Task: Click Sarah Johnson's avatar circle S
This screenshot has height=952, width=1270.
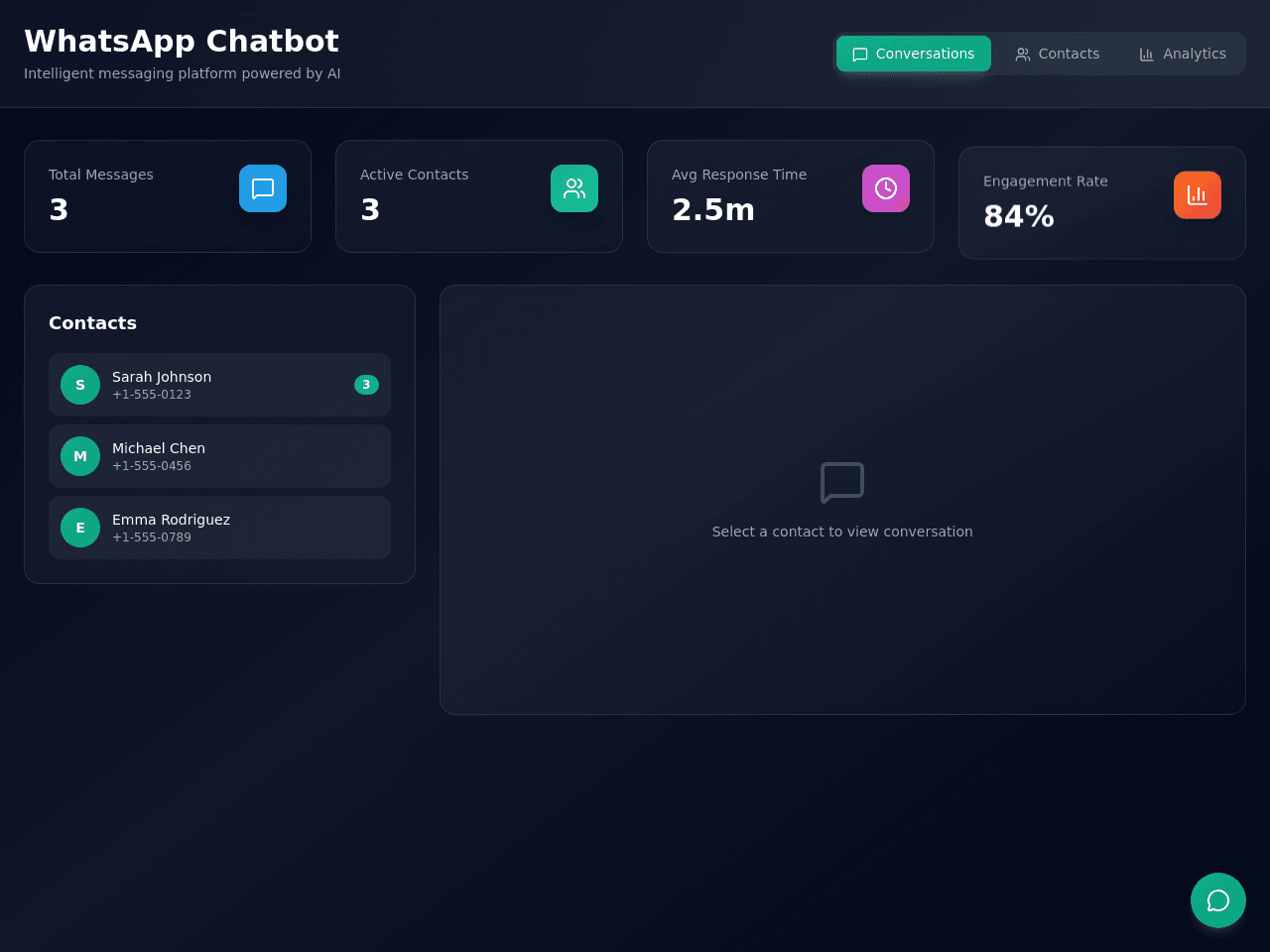Action: pyautogui.click(x=80, y=385)
